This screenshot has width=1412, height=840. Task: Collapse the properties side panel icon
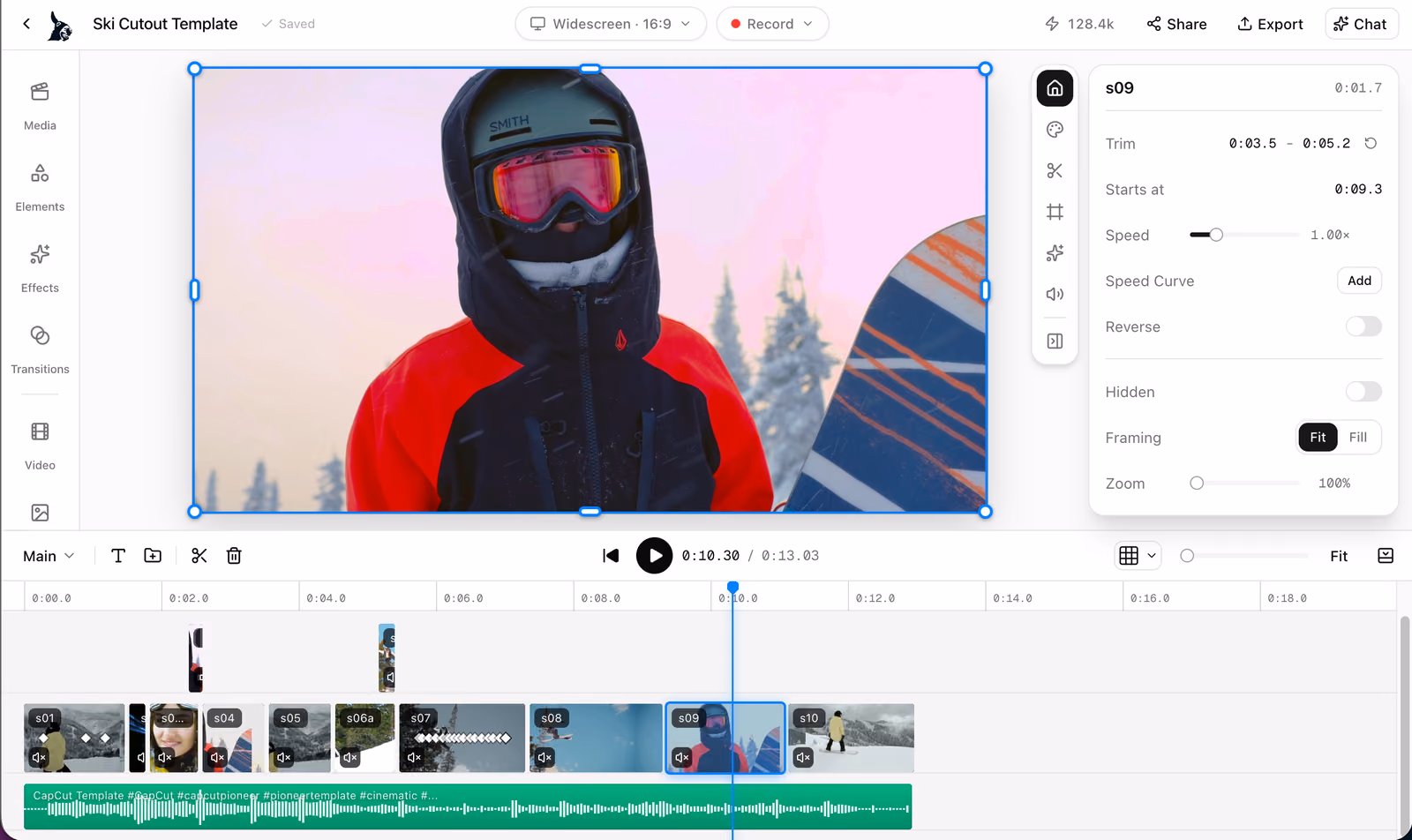click(x=1055, y=341)
